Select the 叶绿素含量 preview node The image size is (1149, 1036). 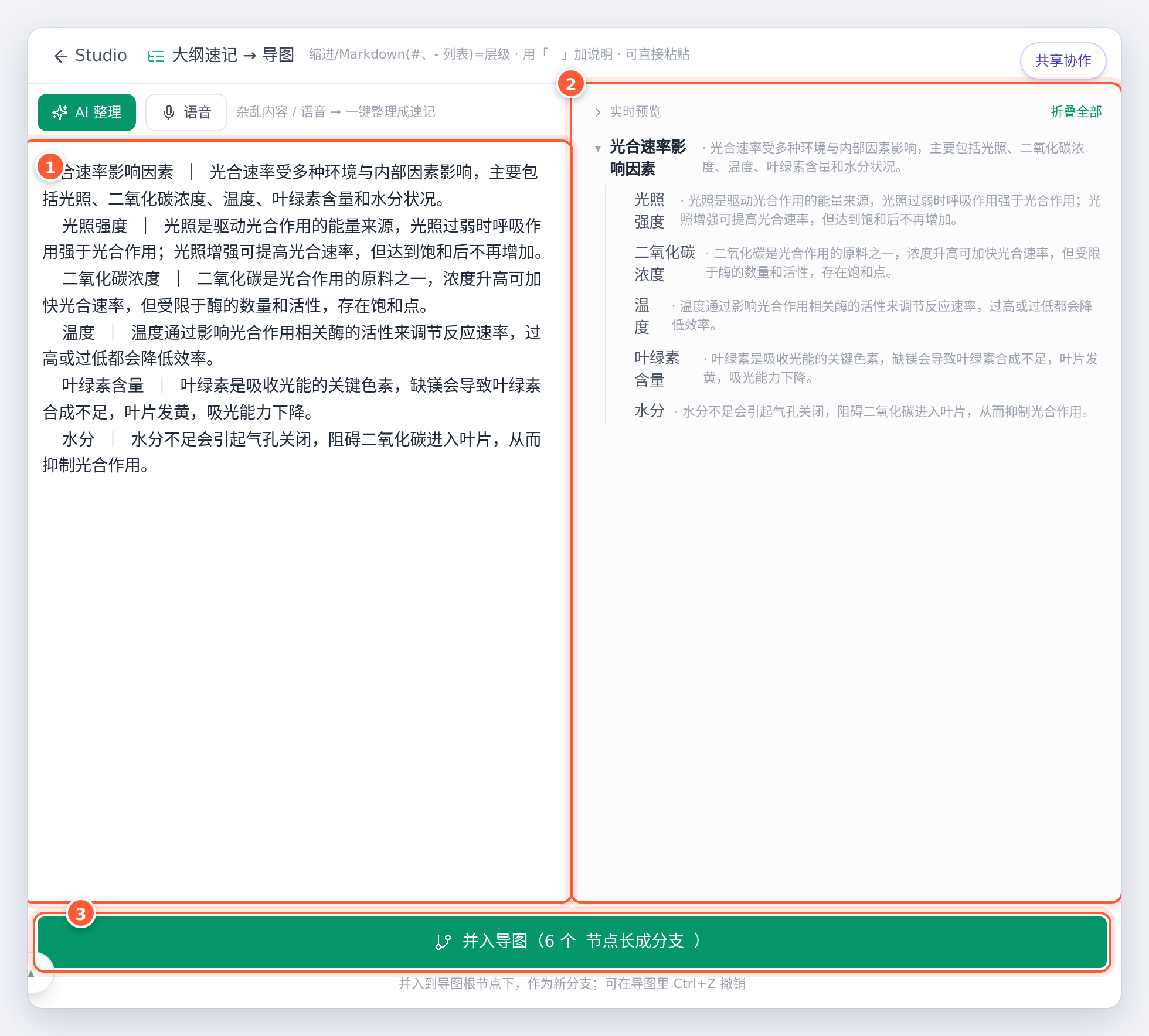(x=657, y=369)
